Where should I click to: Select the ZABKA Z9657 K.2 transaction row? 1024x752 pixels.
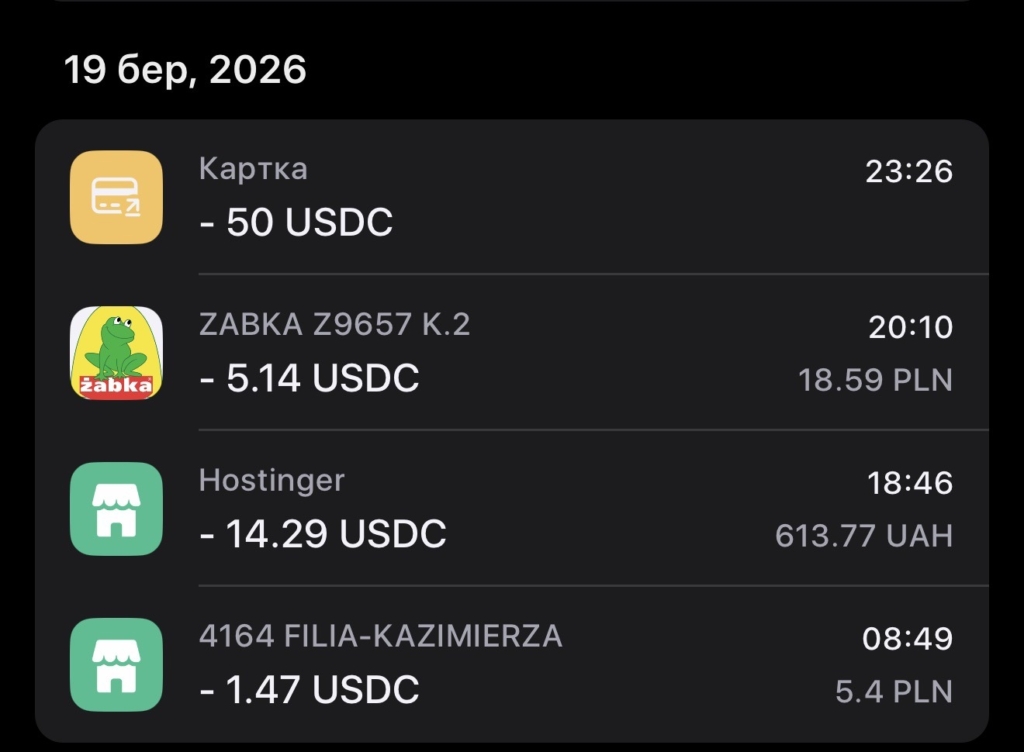[500, 353]
